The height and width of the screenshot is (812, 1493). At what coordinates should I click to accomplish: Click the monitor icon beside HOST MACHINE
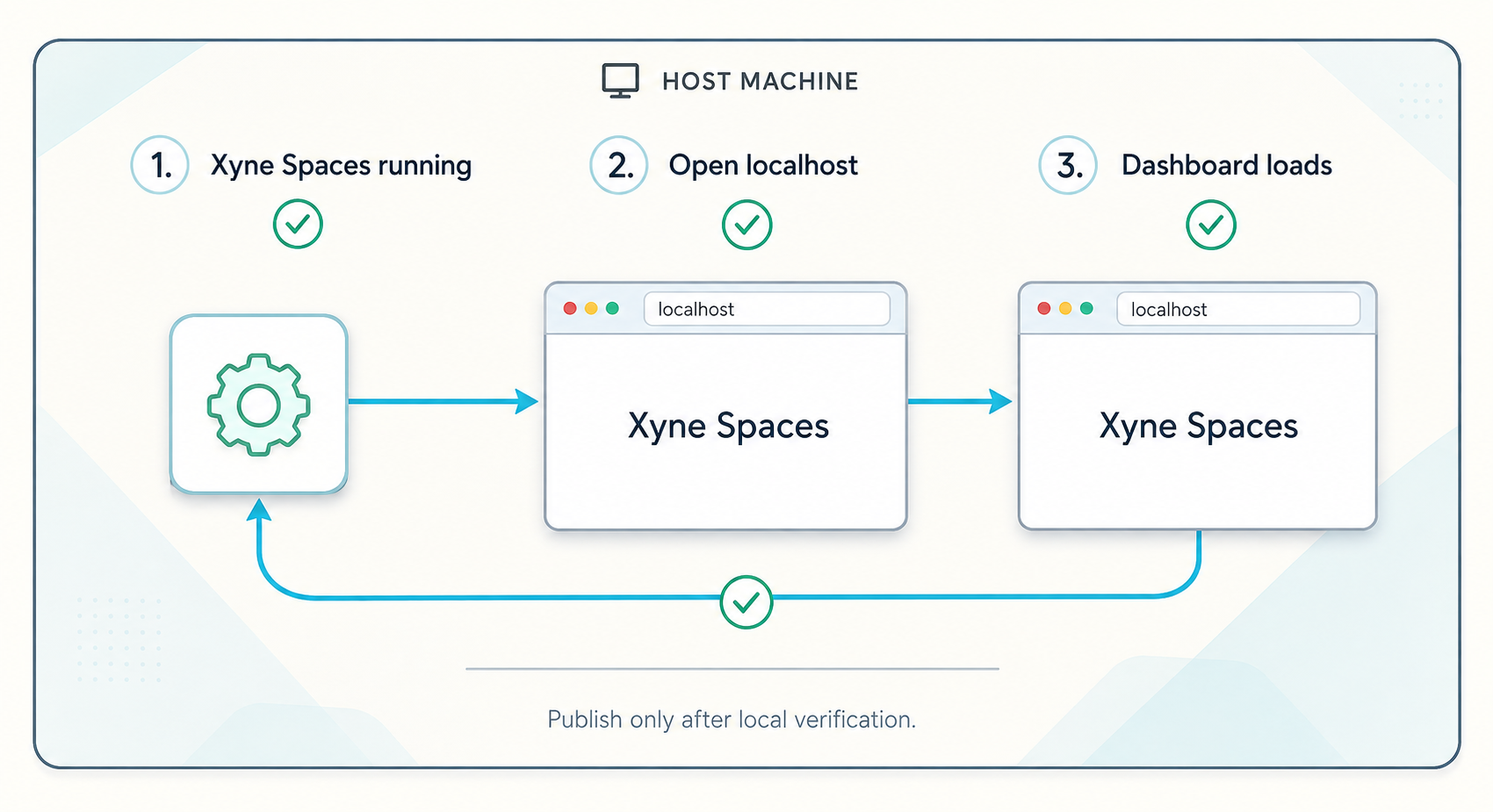coord(620,81)
